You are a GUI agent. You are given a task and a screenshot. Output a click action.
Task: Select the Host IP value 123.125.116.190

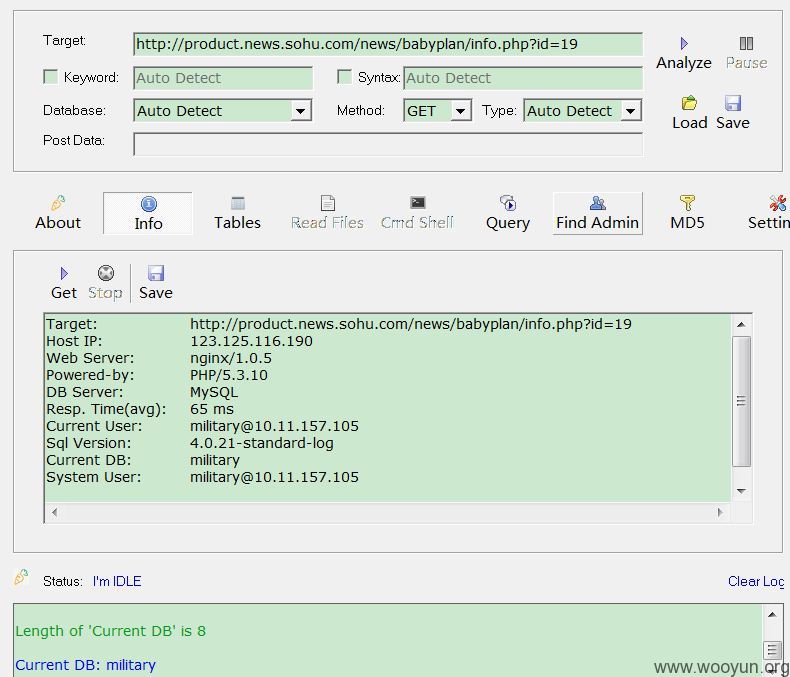pos(251,341)
